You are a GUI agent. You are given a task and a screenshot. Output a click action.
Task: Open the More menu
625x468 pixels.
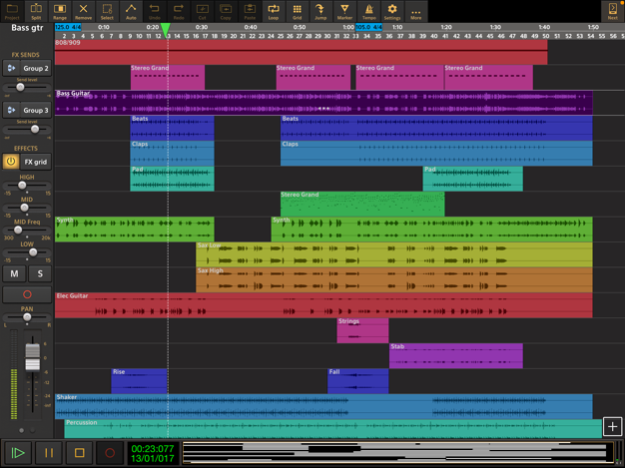[x=416, y=11]
